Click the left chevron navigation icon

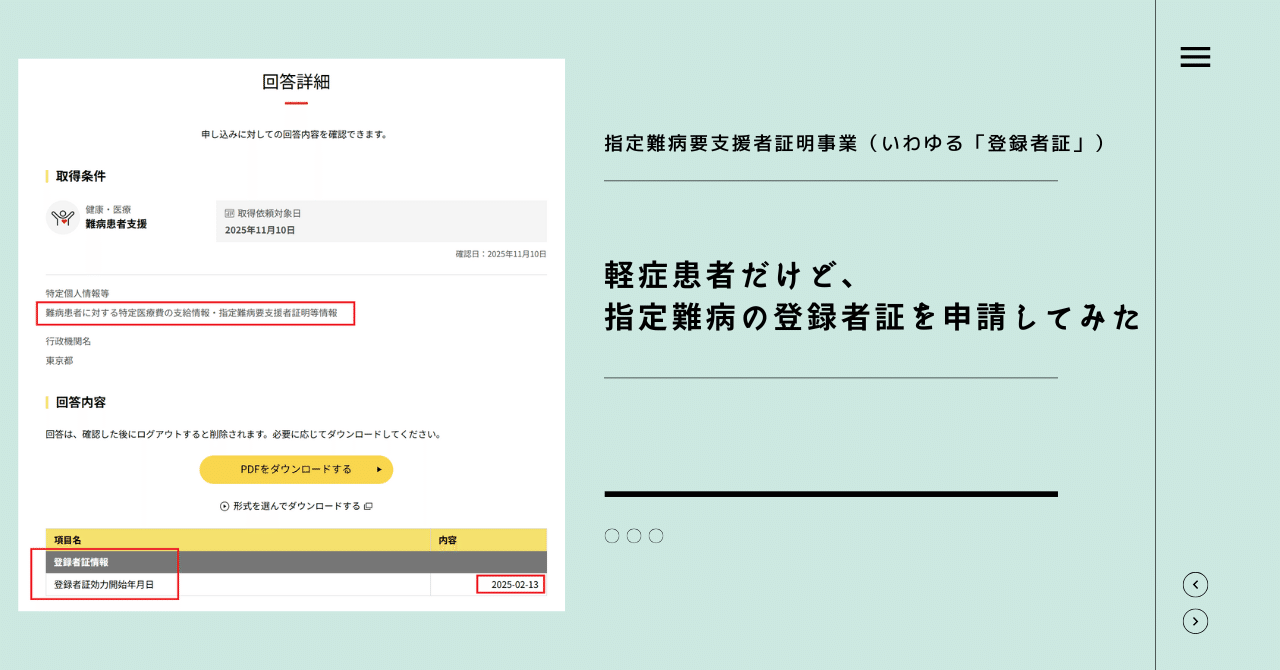coord(1195,584)
